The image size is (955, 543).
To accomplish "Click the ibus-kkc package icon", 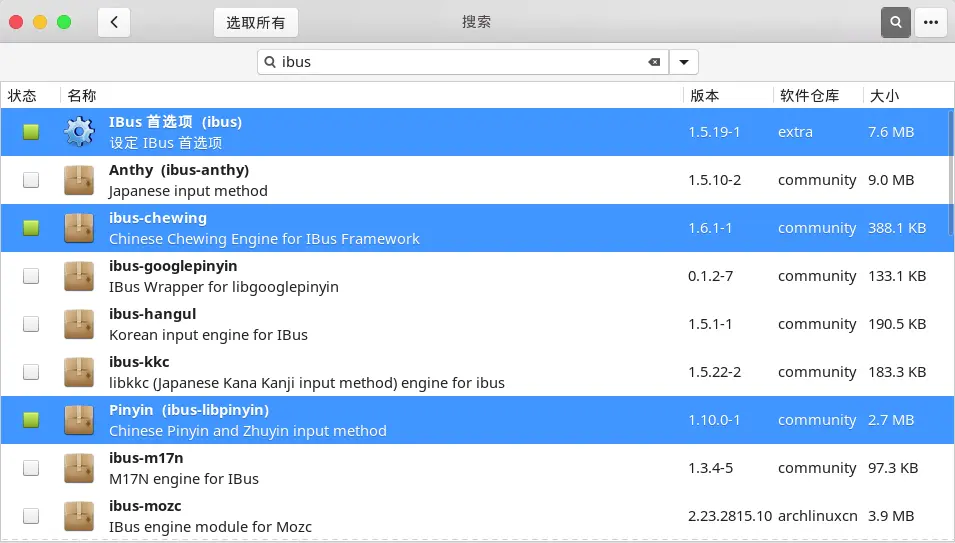I will click(79, 372).
